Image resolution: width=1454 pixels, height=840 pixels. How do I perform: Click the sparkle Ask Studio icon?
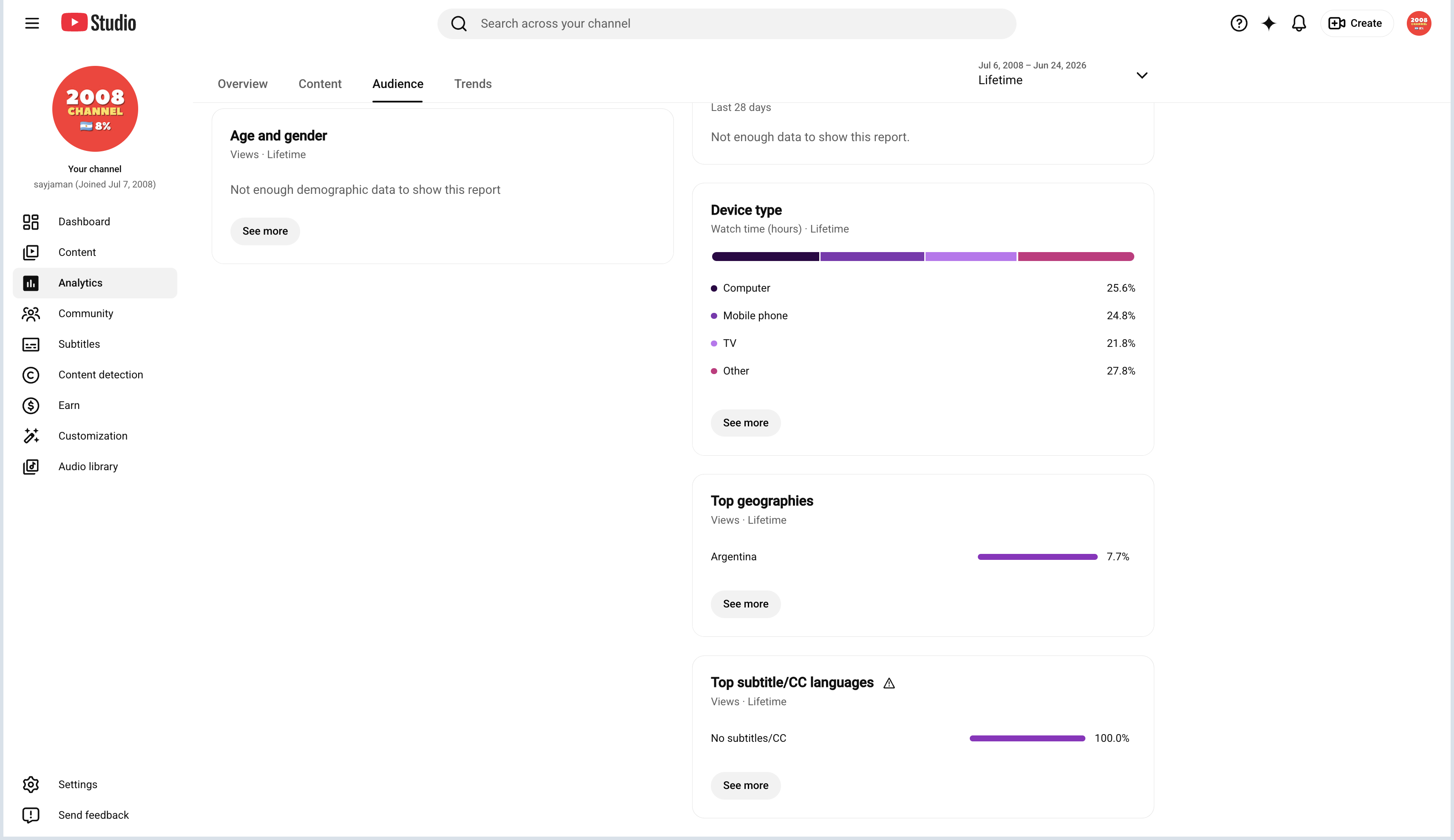(x=1269, y=23)
